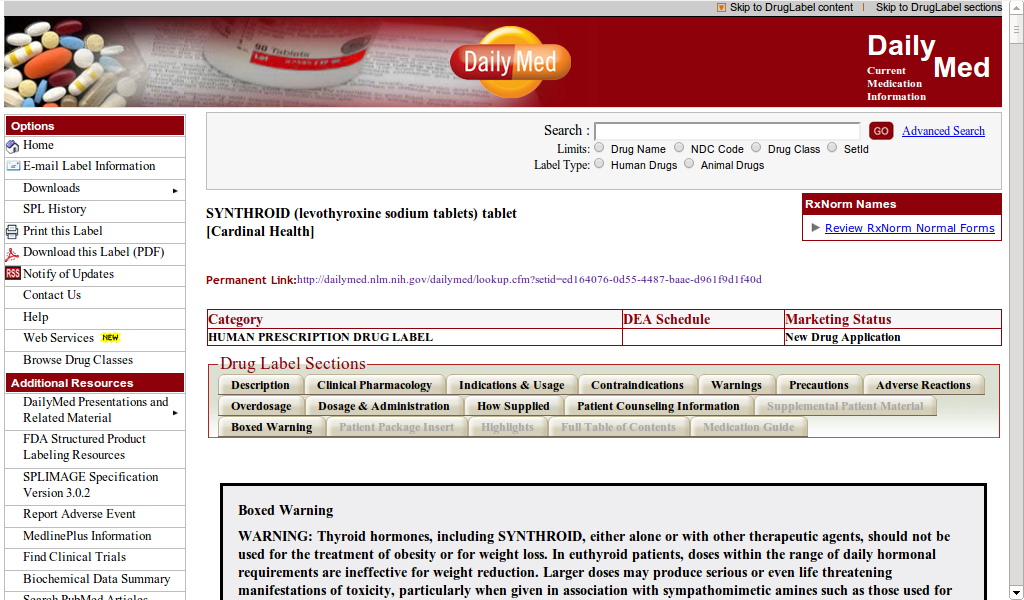Screen dimensions: 1024x600
Task: Open Review RxNorm Normal Forms link
Action: tap(910, 228)
